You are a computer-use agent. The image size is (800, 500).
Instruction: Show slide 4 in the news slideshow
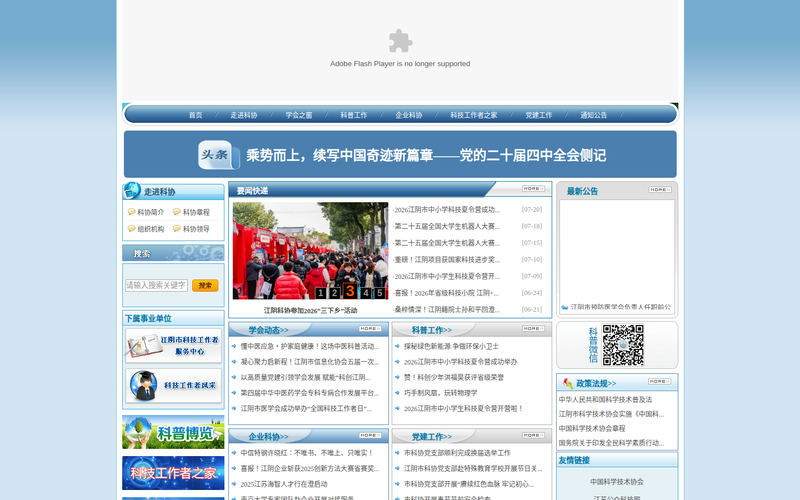click(x=366, y=293)
